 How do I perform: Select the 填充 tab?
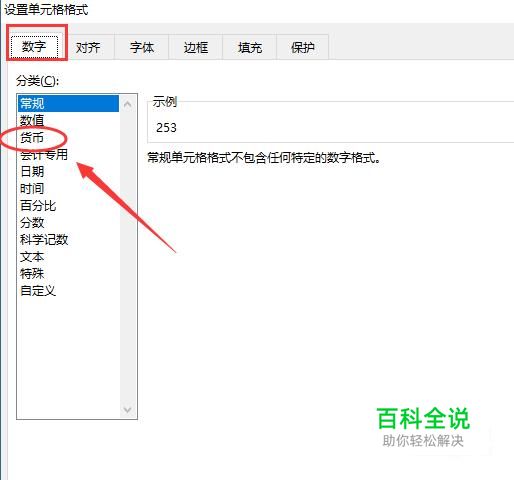(250, 48)
